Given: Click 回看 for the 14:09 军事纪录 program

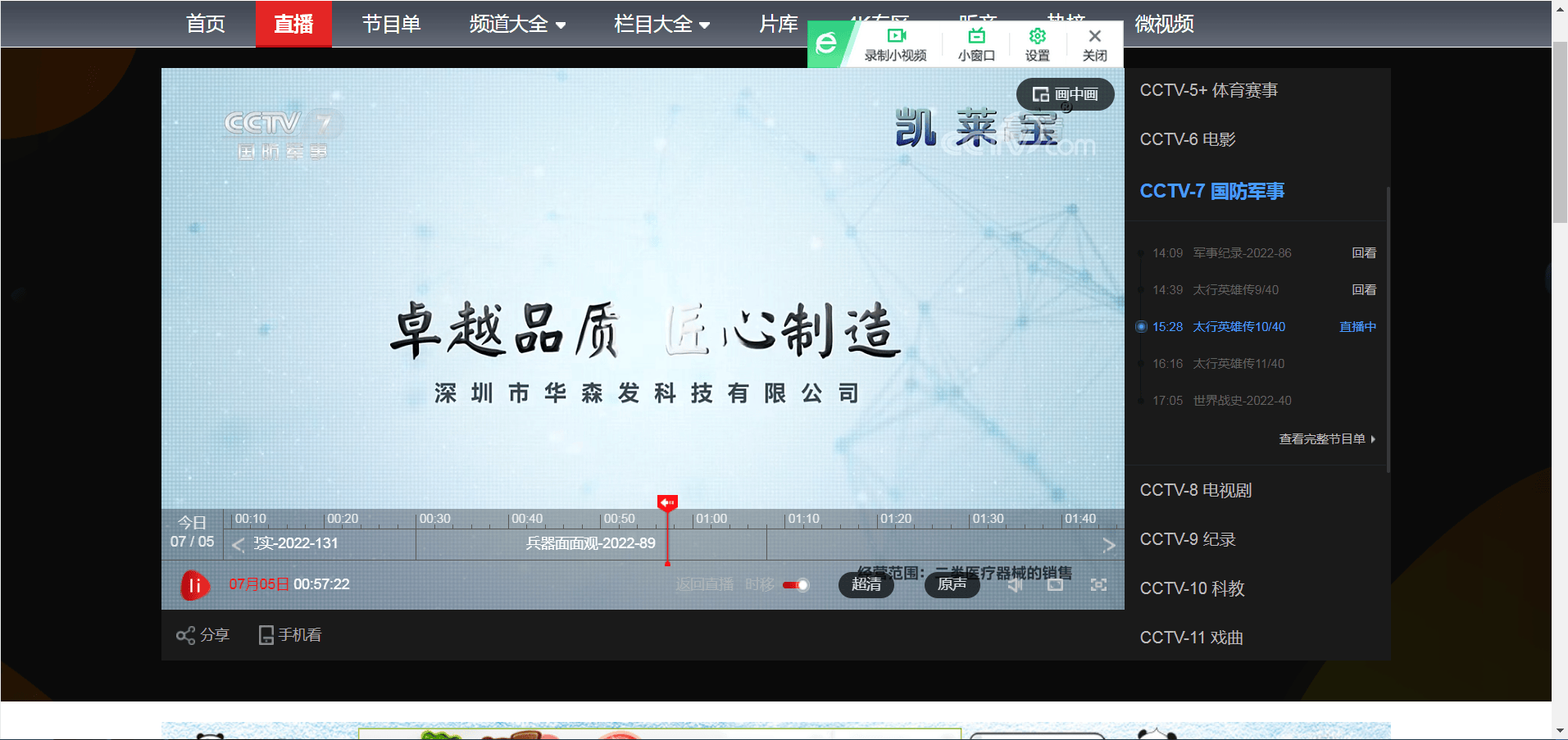Looking at the screenshot, I should click(1363, 253).
